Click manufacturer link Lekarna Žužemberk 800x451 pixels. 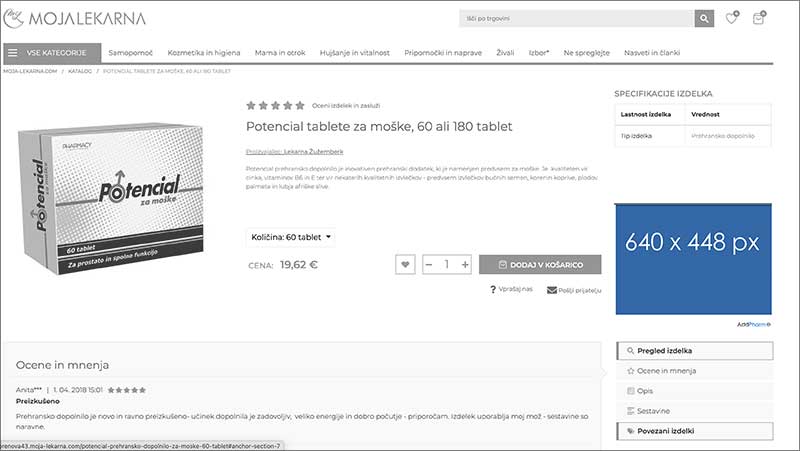coord(313,152)
